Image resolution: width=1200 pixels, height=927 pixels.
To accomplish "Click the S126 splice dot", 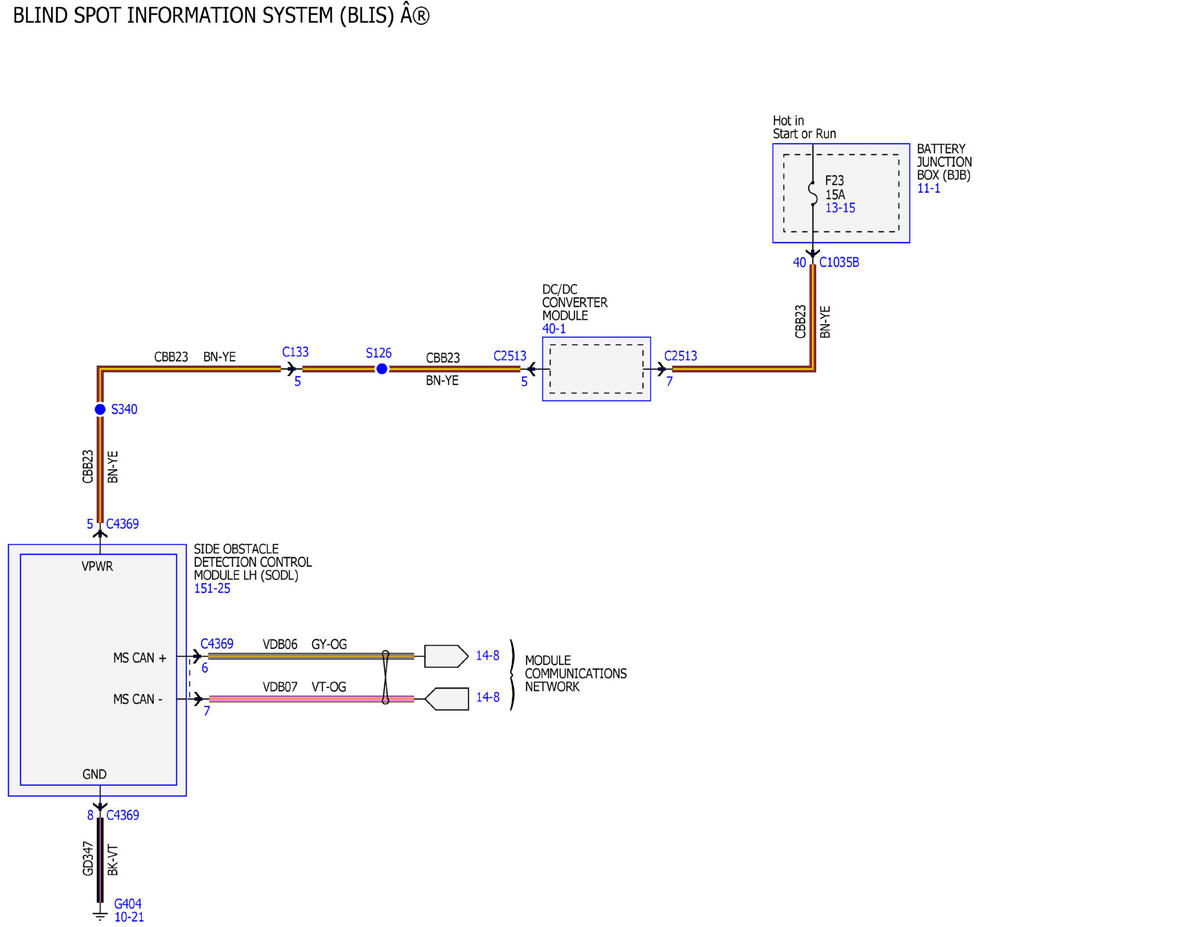I will click(x=381, y=369).
